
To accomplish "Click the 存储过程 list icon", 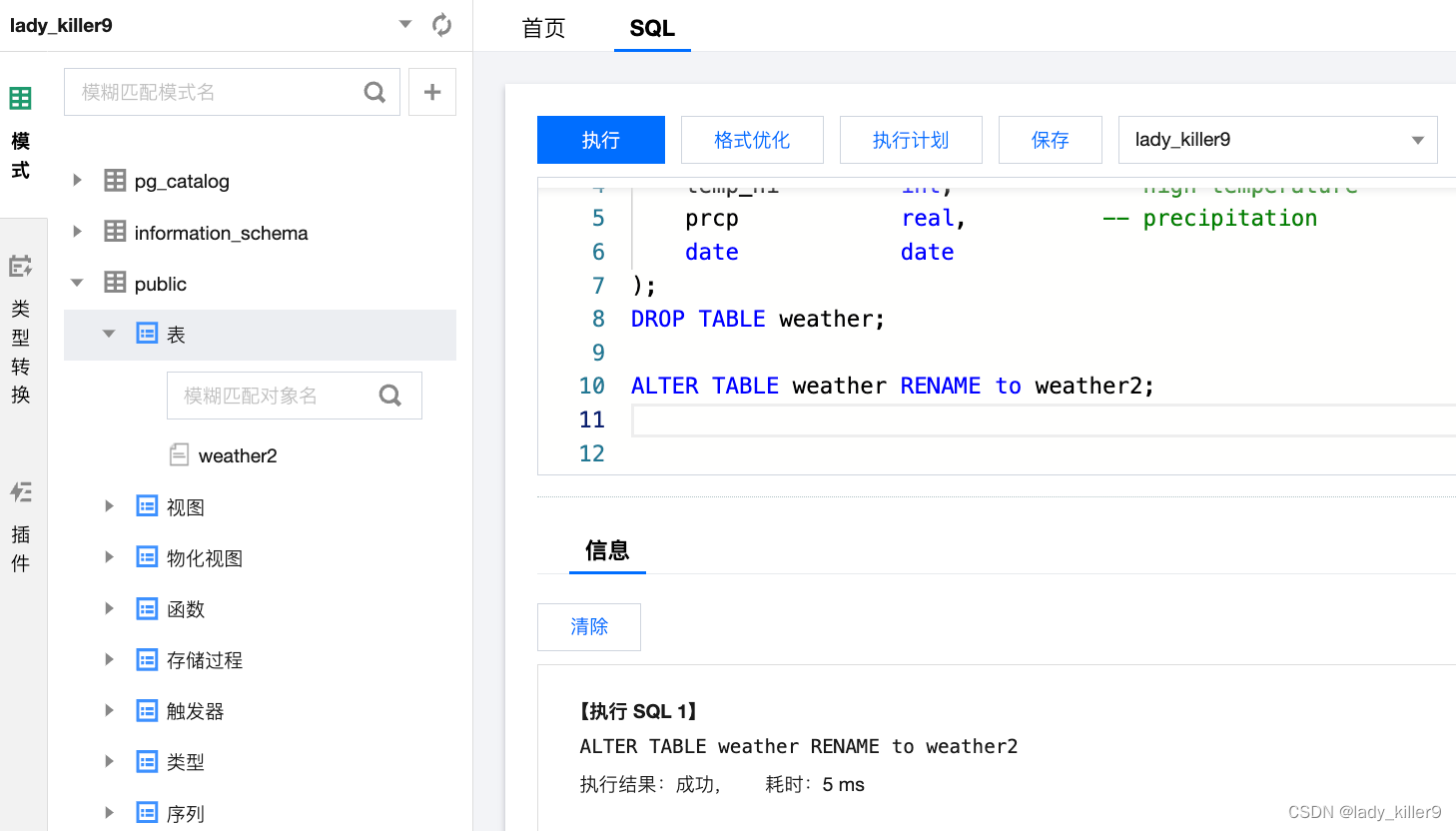I will tap(147, 659).
